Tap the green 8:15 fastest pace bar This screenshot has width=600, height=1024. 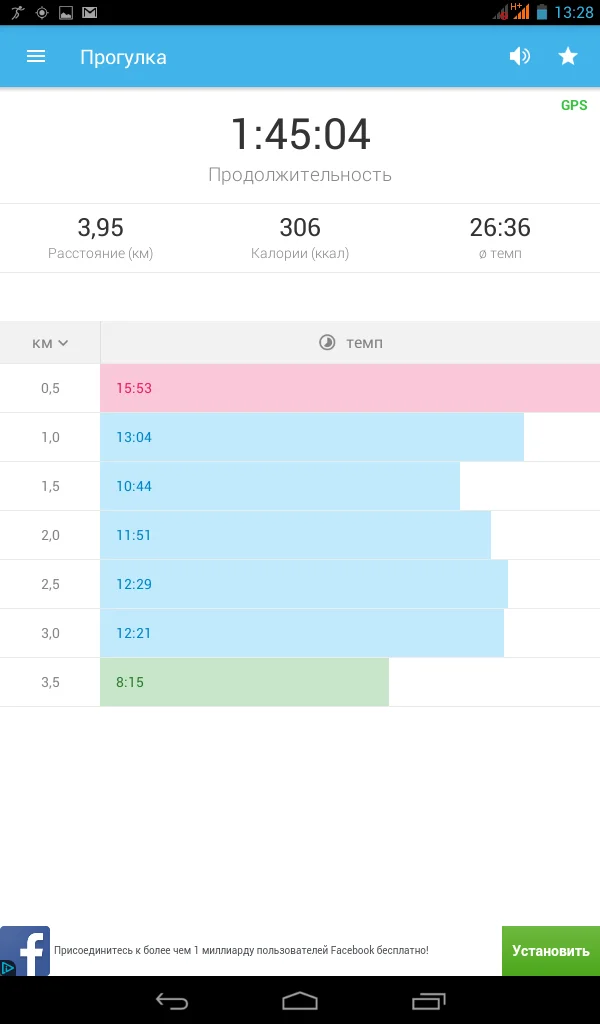[x=244, y=682]
